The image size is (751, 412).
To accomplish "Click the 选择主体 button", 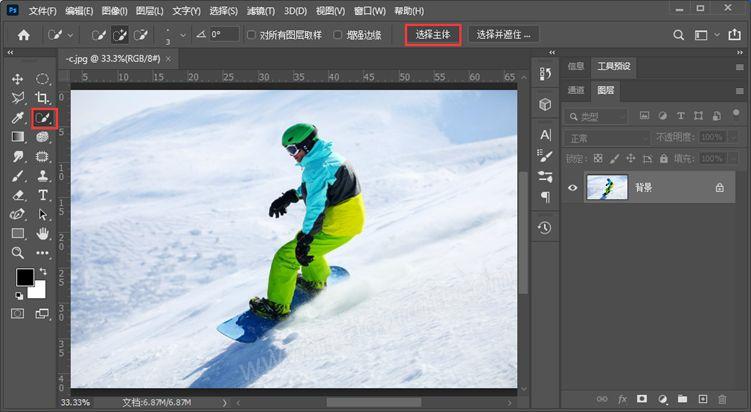I will pos(433,35).
